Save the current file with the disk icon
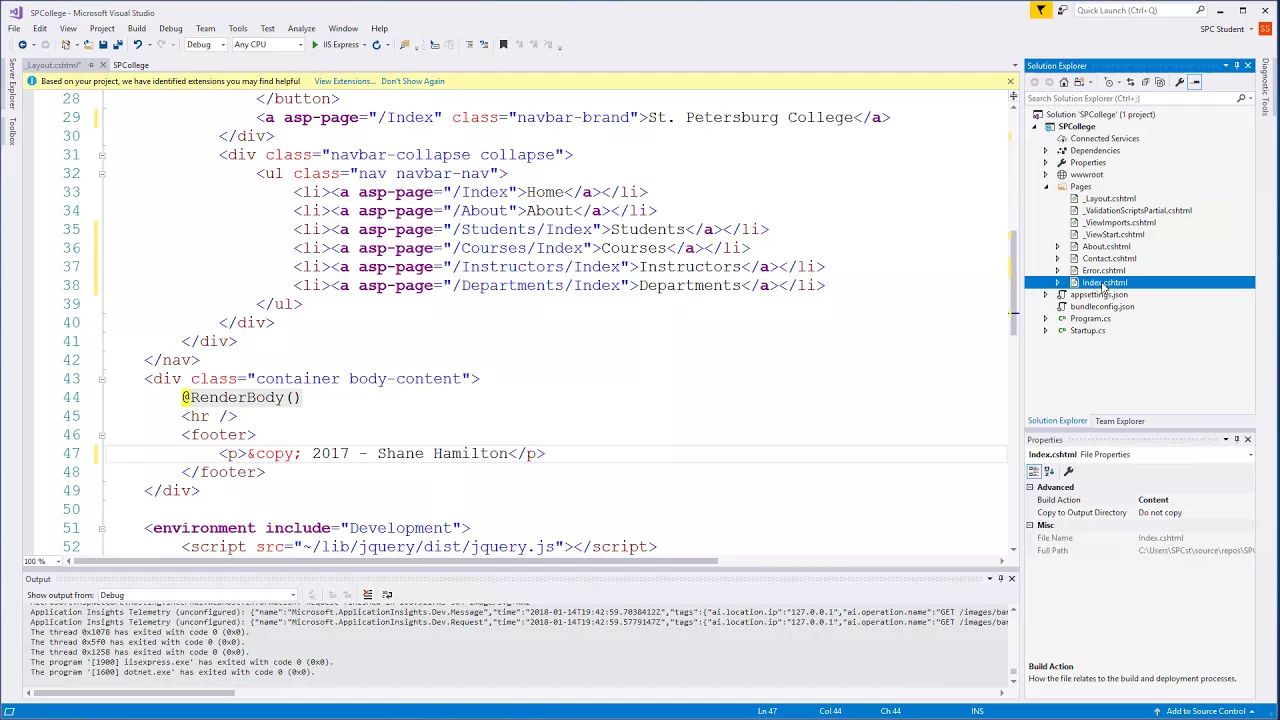 tap(103, 44)
